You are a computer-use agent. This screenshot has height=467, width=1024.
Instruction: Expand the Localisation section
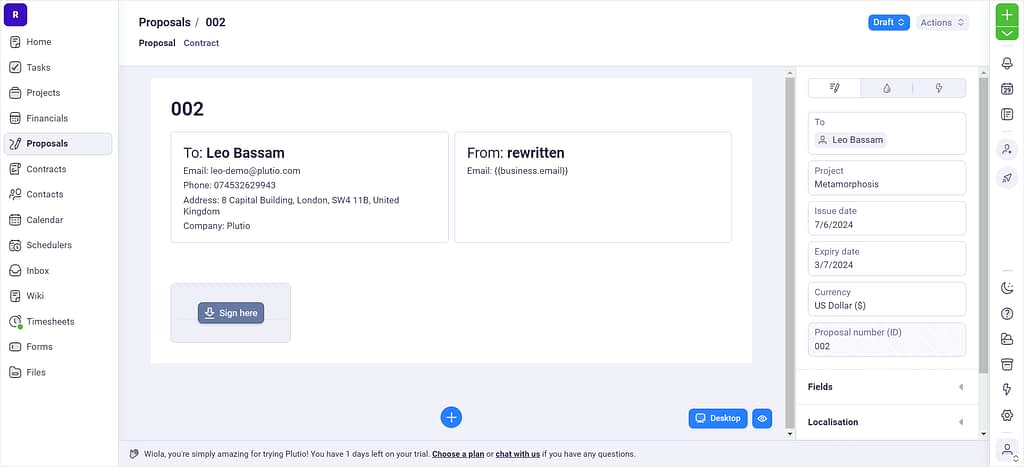pyautogui.click(x=887, y=422)
